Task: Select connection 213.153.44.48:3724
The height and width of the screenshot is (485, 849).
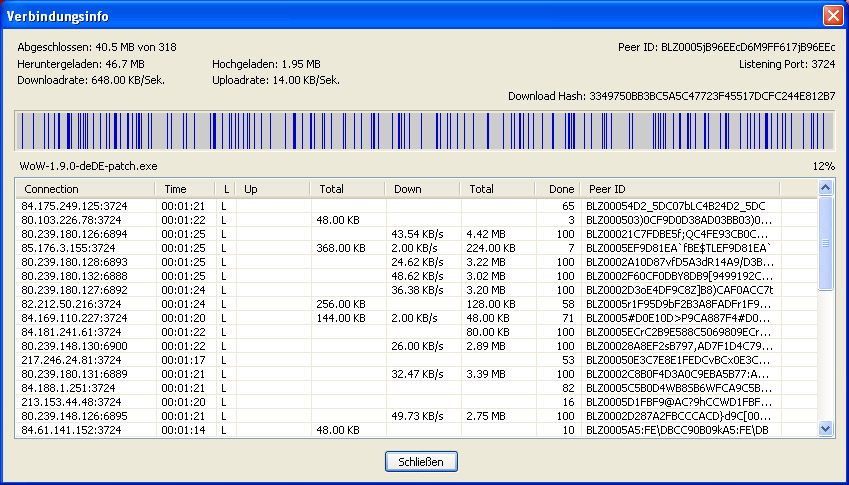Action: point(416,402)
